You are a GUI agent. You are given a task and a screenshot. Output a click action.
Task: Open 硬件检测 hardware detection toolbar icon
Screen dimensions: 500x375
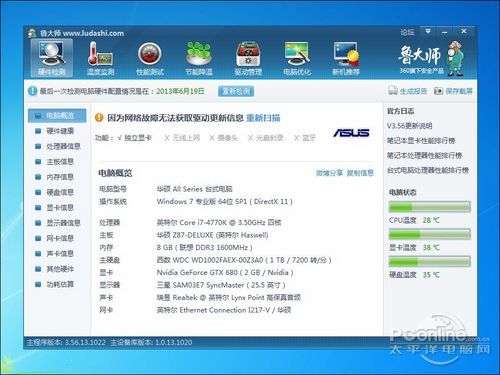pyautogui.click(x=52, y=58)
